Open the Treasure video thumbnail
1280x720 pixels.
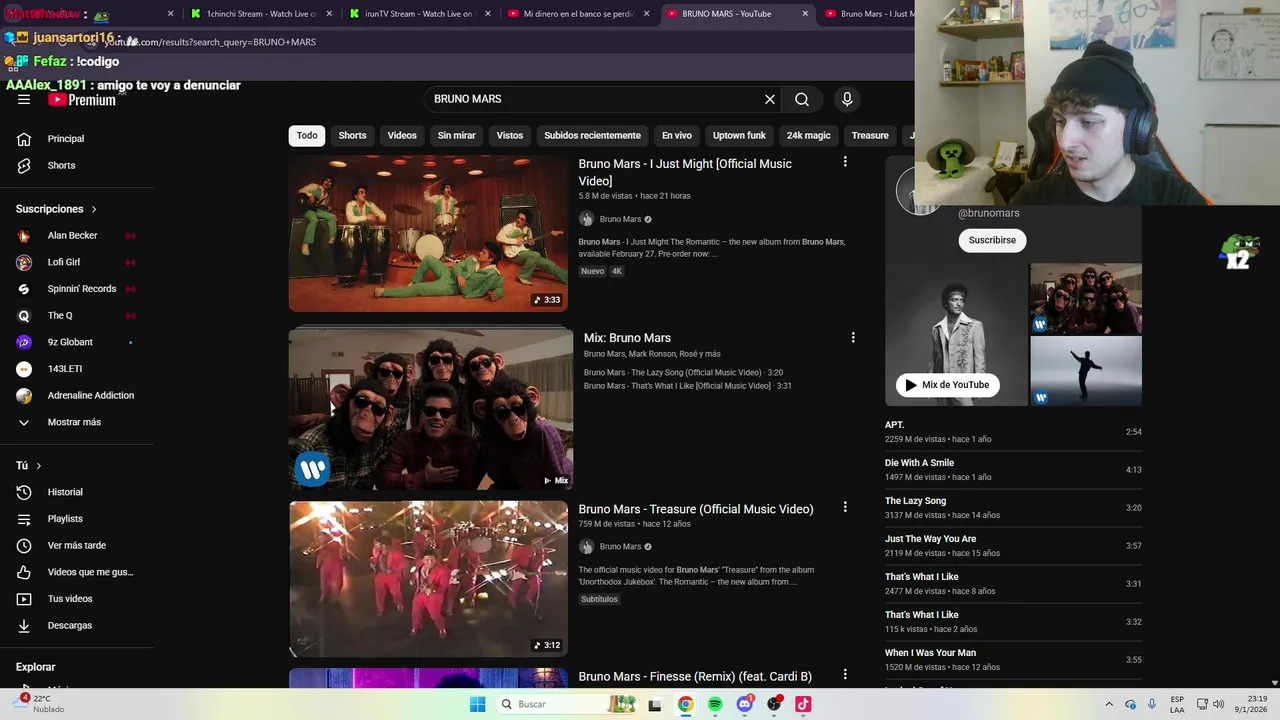pos(428,579)
